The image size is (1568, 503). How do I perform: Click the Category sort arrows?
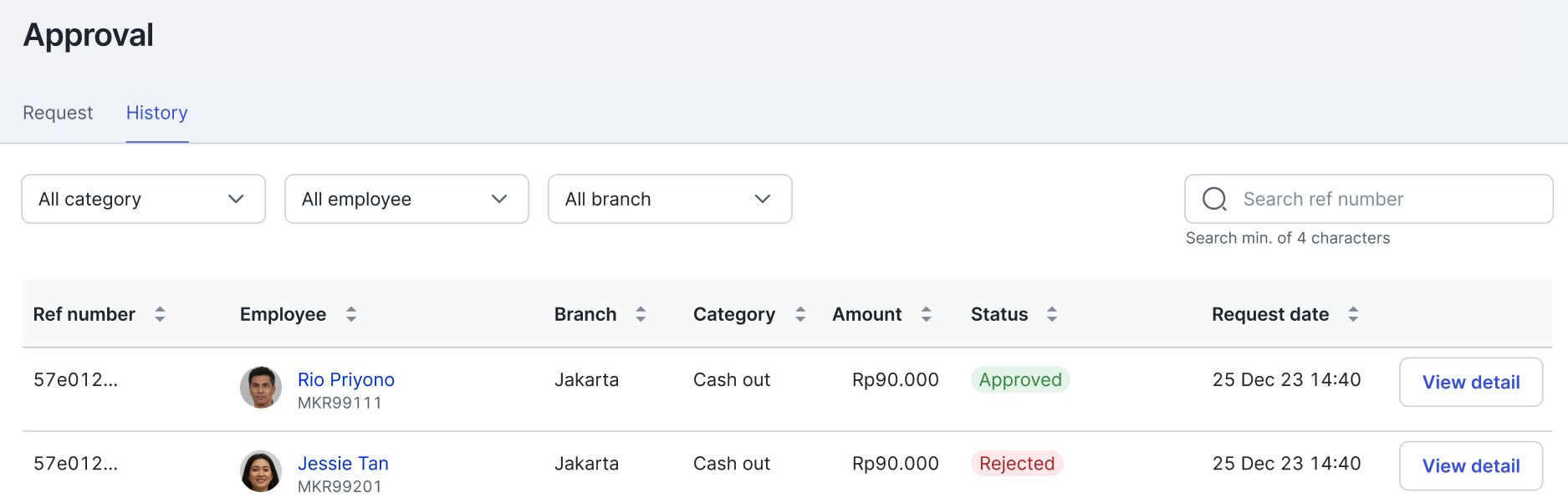point(800,314)
